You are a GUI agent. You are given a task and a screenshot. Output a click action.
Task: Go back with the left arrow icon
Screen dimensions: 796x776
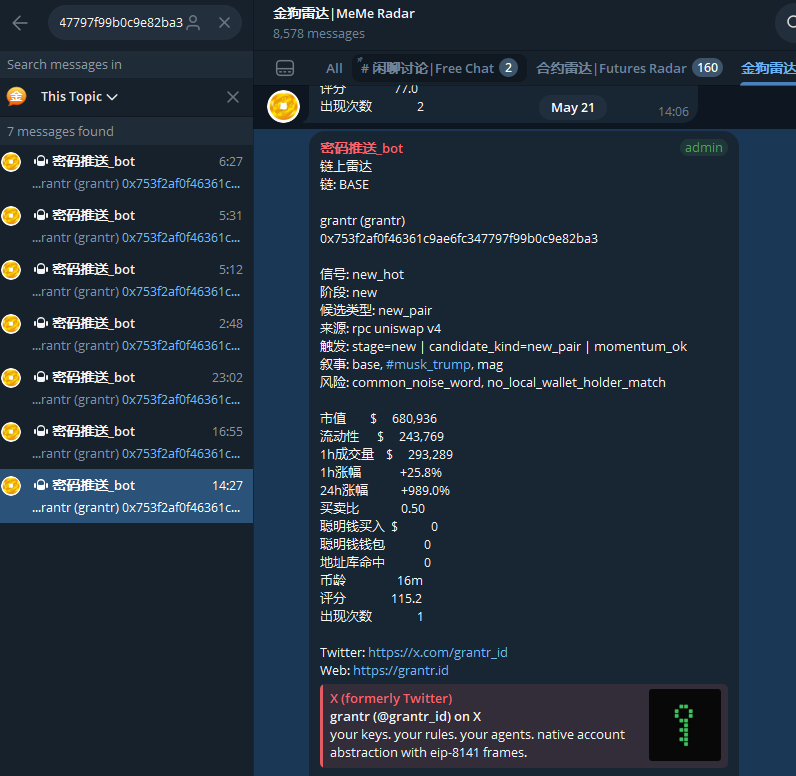pyautogui.click(x=20, y=23)
